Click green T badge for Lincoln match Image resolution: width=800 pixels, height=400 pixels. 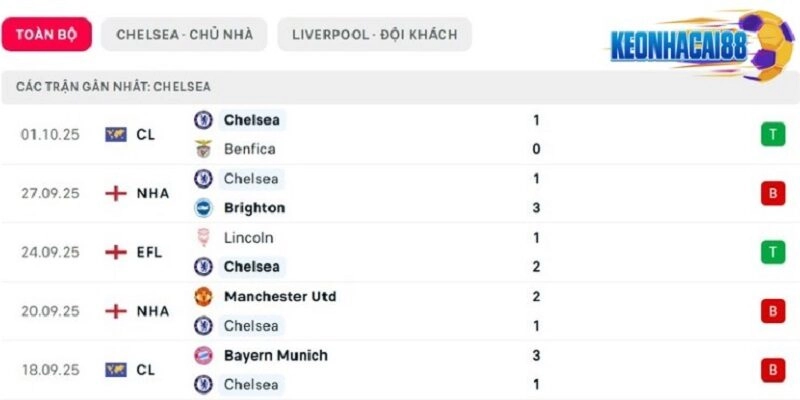coord(772,252)
